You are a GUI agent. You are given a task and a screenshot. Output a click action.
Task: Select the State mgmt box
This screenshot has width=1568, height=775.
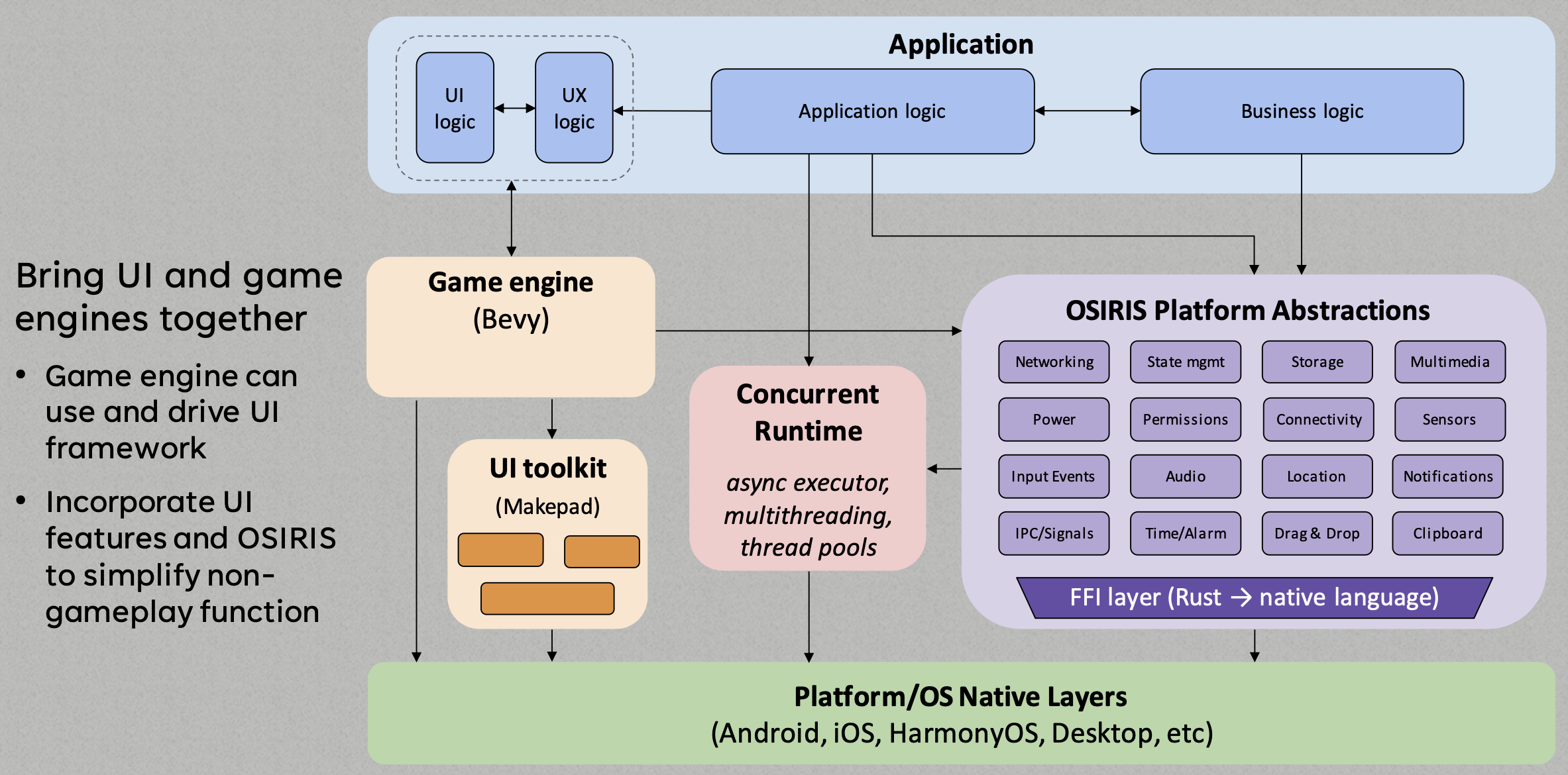(1185, 362)
